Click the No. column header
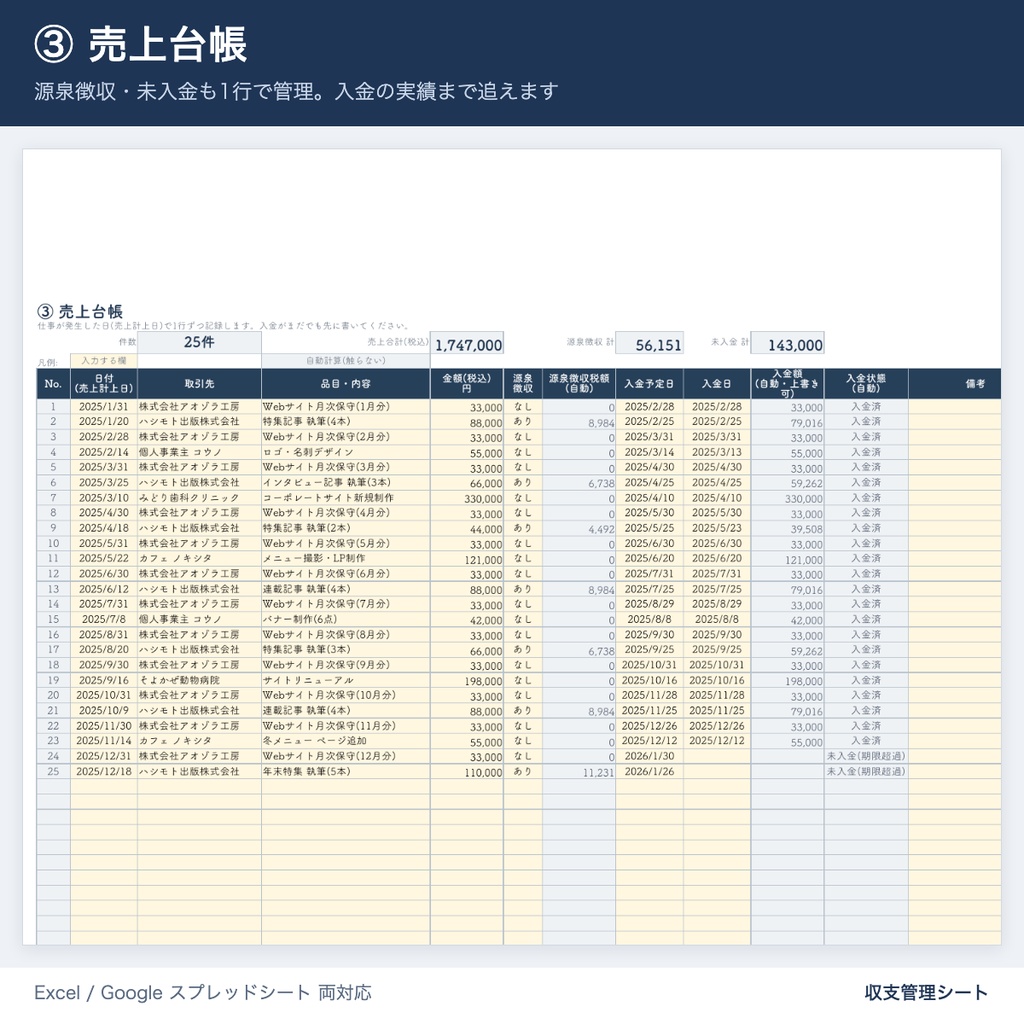The height and width of the screenshot is (1024, 1024). (x=54, y=383)
